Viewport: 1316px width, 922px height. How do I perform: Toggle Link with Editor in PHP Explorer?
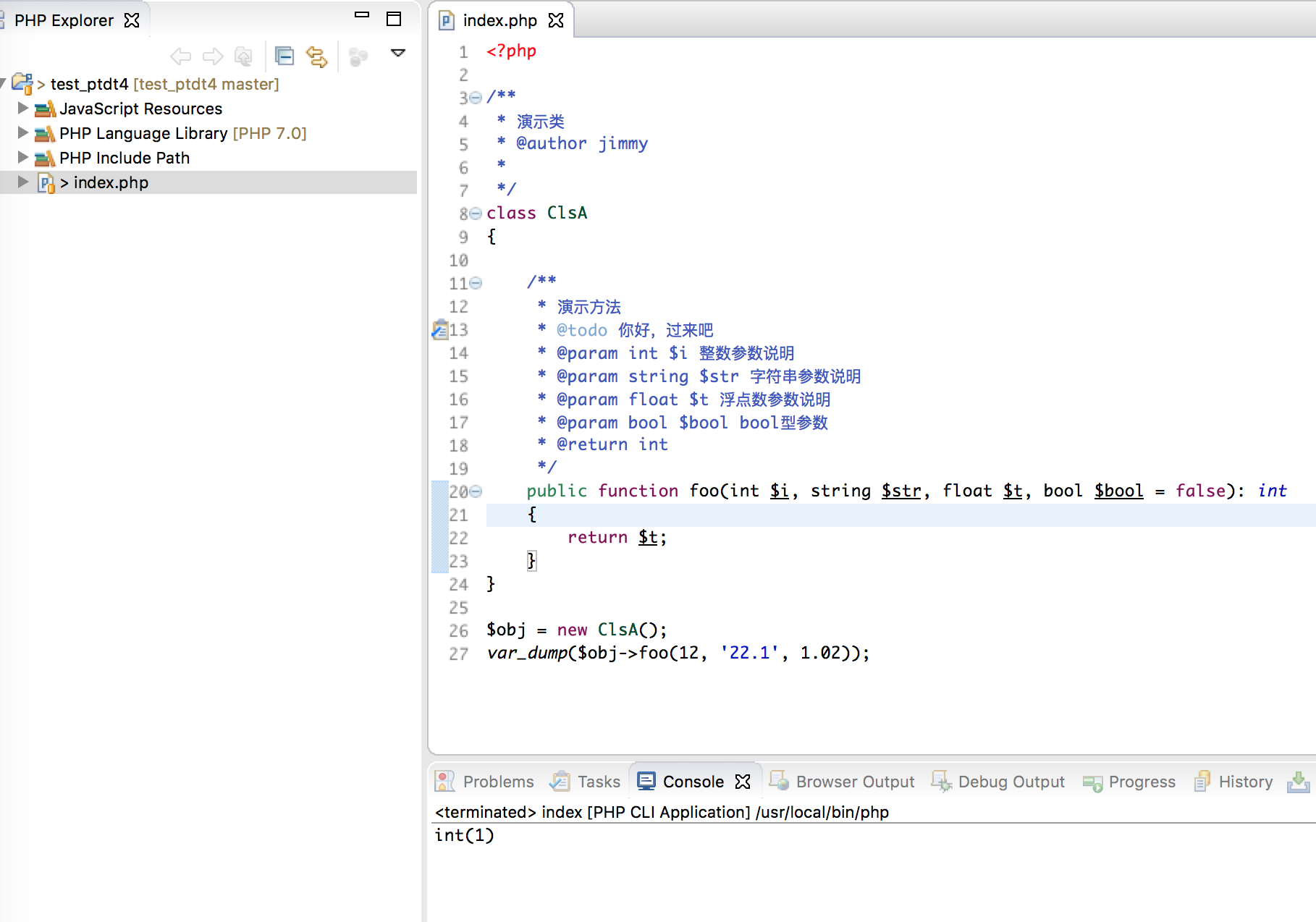[x=317, y=56]
